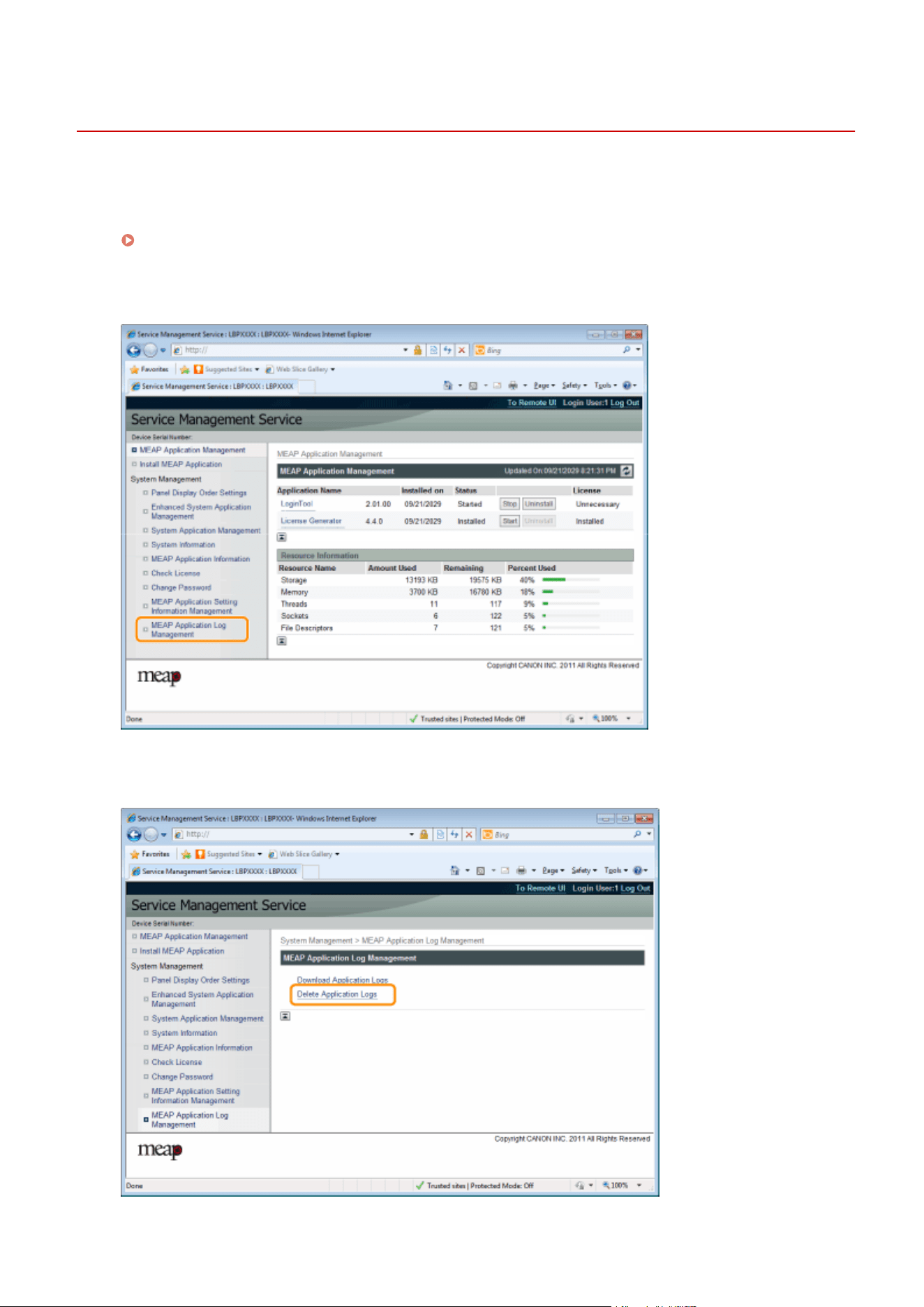Click the Back button in the upper browser window

[134, 350]
